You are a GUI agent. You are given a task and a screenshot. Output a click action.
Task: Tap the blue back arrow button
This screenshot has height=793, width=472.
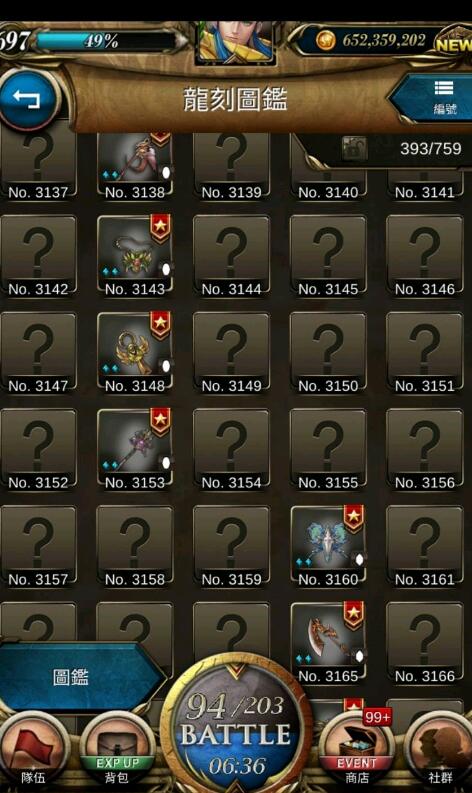pyautogui.click(x=28, y=99)
